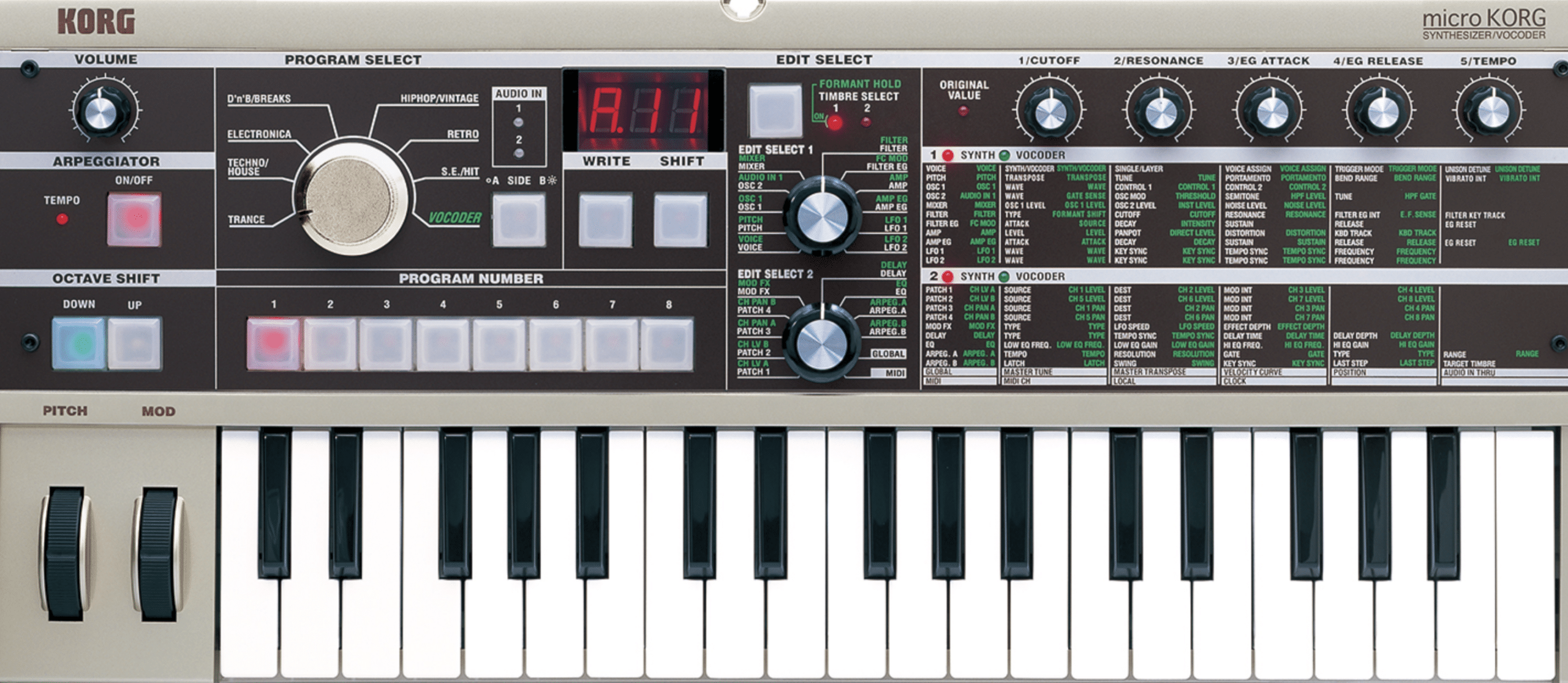Click the Octave Shift DOWN button

(79, 343)
